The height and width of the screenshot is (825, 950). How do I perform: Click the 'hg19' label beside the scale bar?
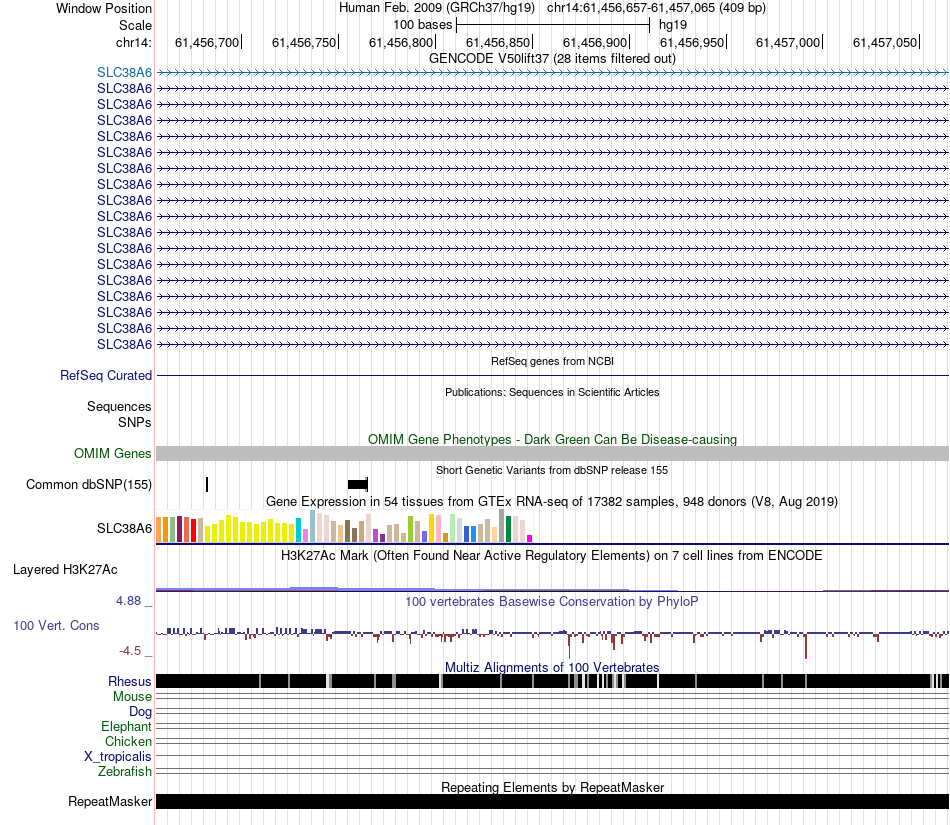673,25
